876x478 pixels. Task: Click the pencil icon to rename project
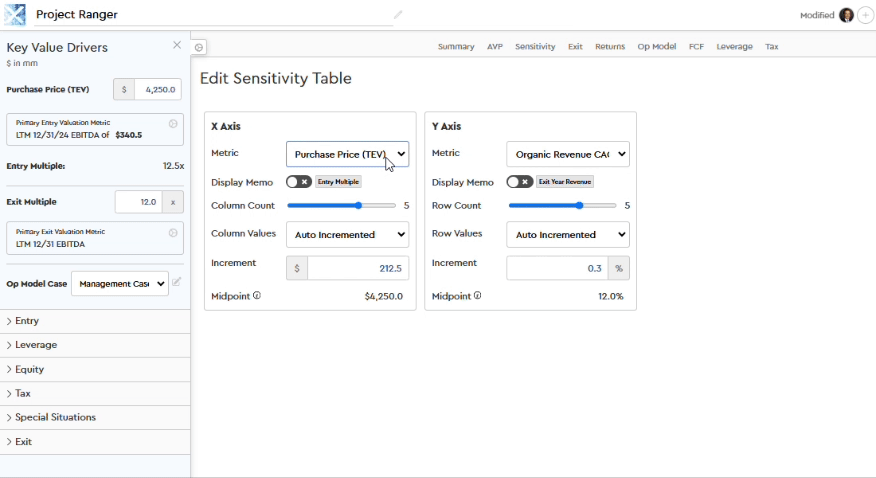(398, 15)
